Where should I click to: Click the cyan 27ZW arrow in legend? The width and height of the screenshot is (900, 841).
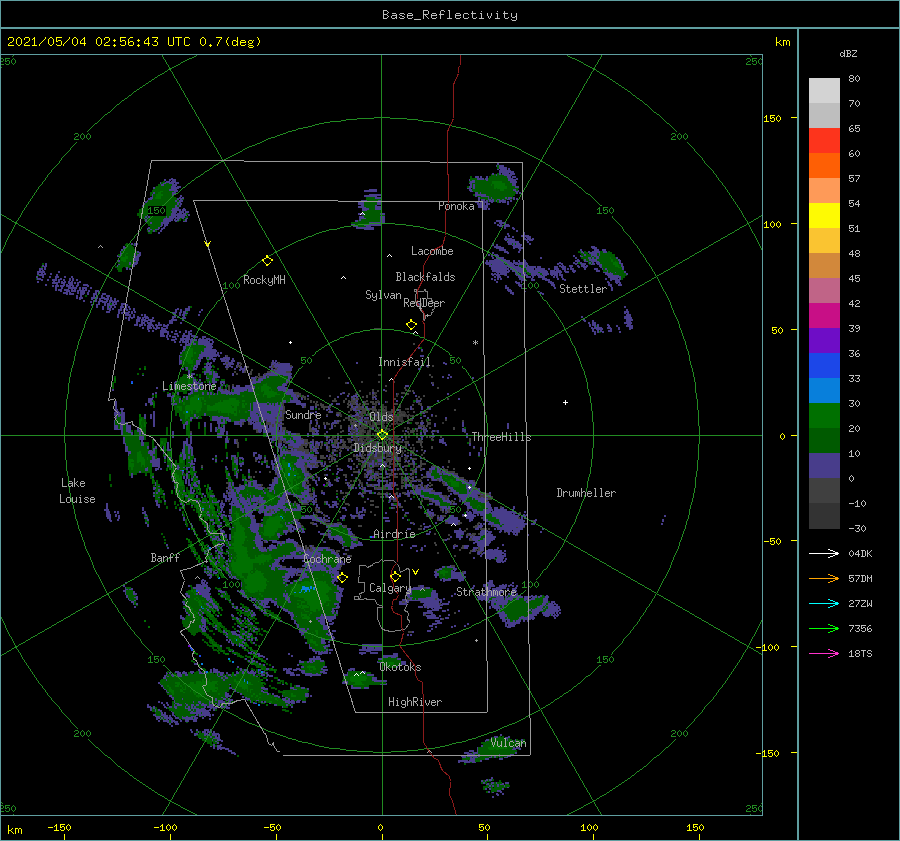pyautogui.click(x=824, y=603)
